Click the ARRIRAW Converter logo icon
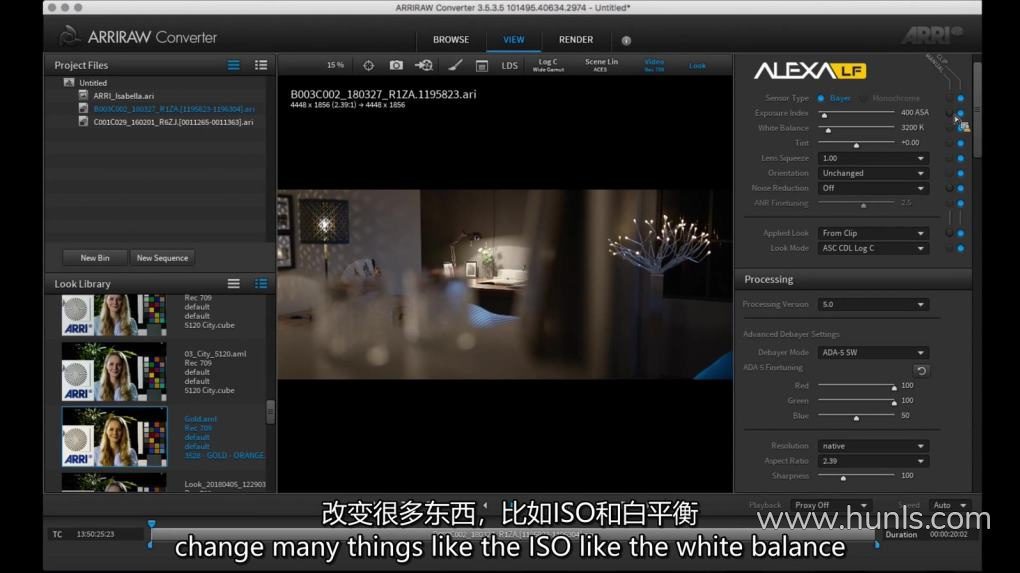This screenshot has width=1020, height=573. 70,36
